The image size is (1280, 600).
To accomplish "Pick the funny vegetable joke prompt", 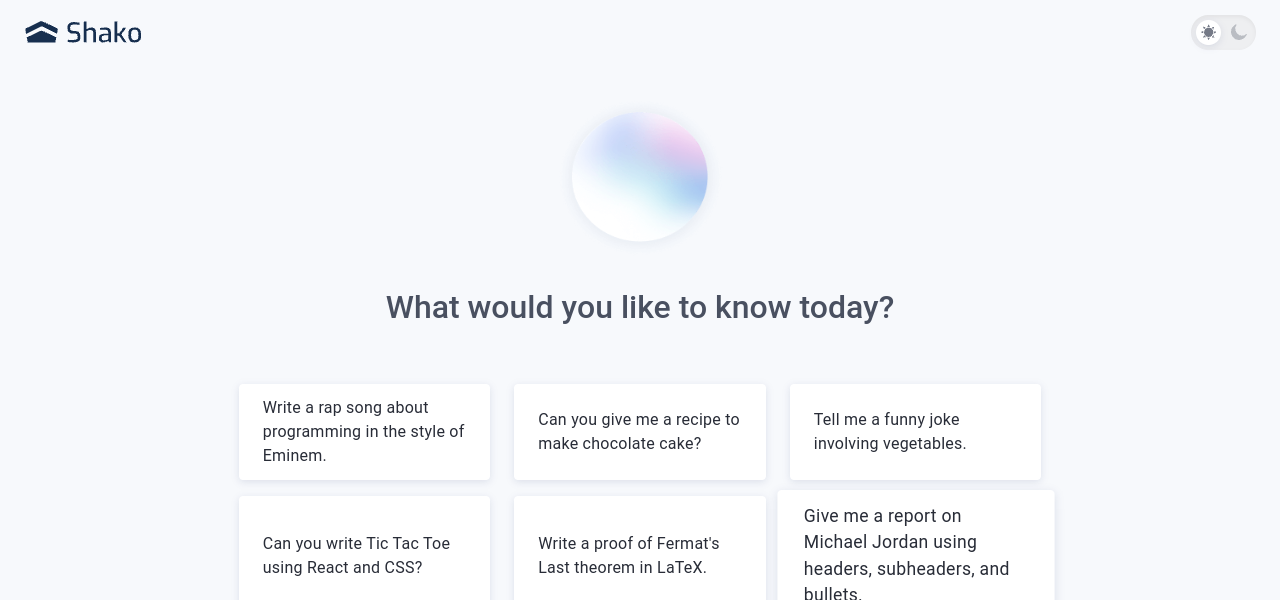I will pos(915,432).
